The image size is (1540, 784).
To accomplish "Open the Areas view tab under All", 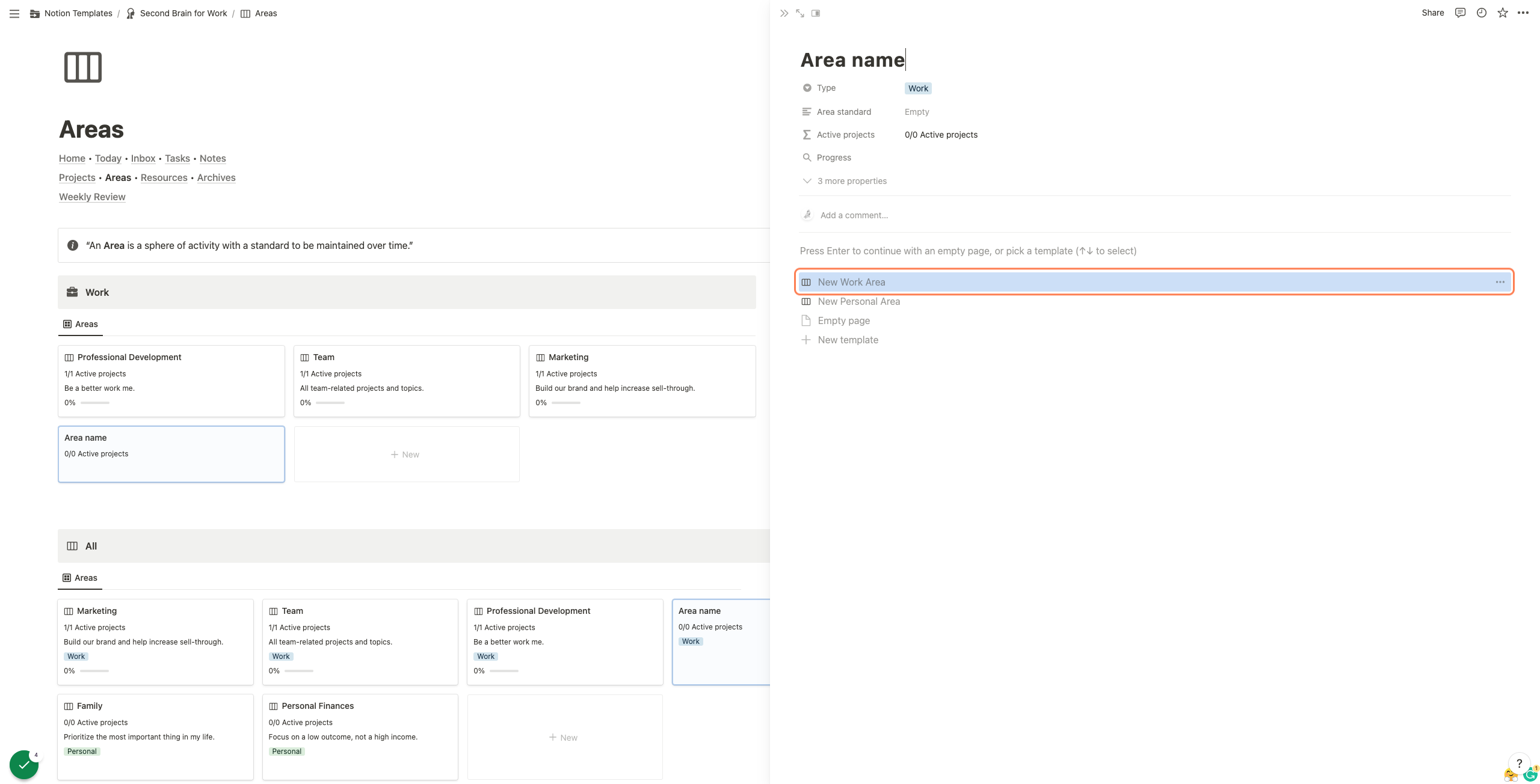I will [x=80, y=578].
